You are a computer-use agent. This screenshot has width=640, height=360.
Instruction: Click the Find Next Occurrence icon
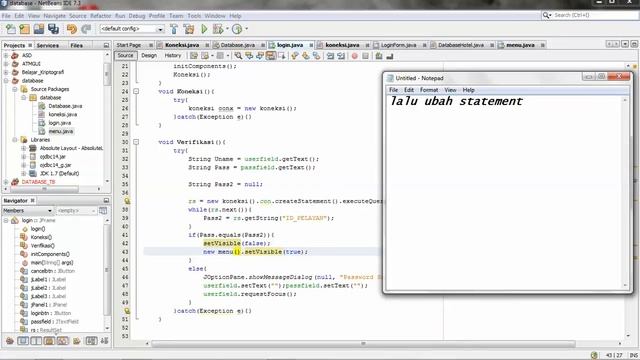coord(260,56)
